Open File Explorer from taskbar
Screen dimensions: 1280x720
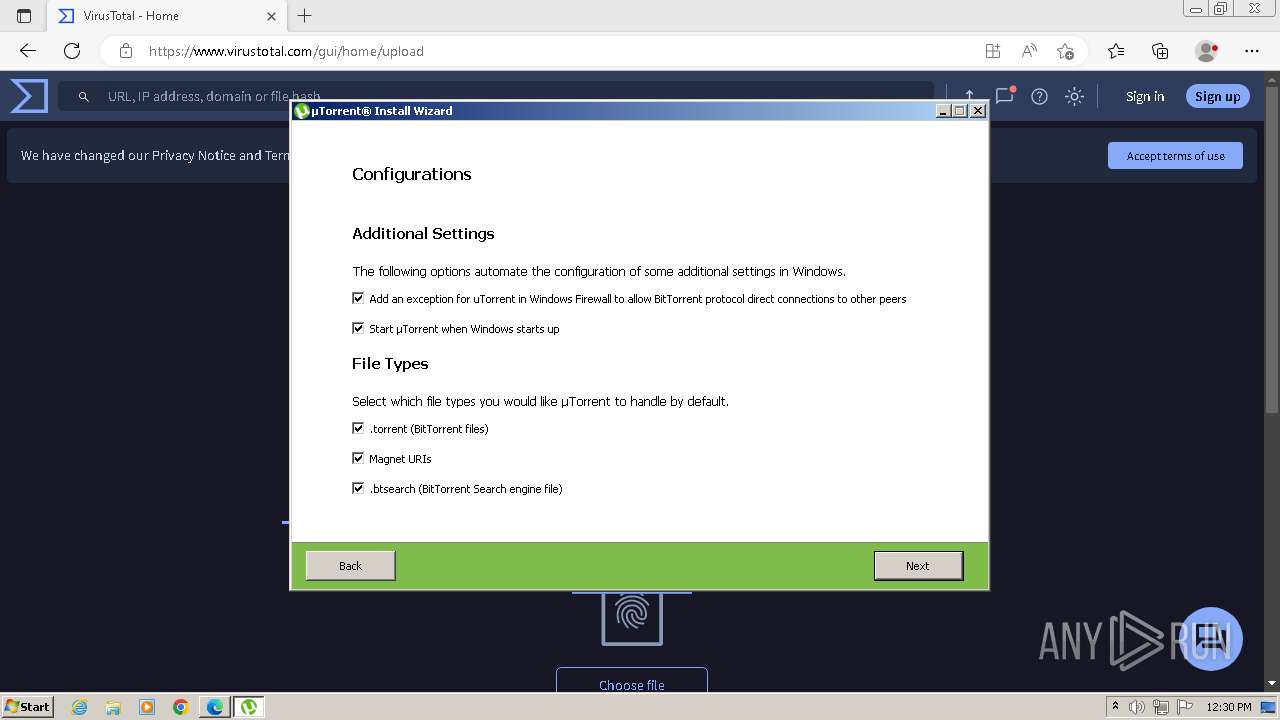[x=113, y=707]
